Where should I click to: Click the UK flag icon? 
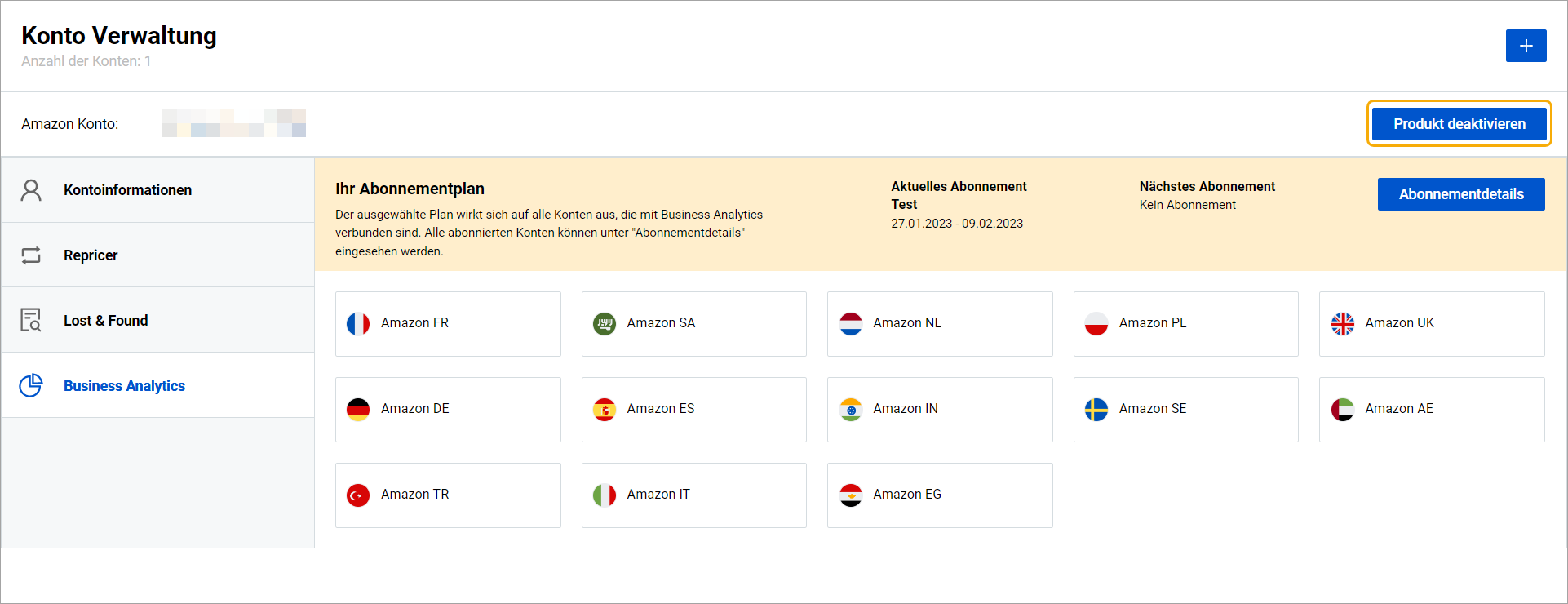(x=1343, y=324)
